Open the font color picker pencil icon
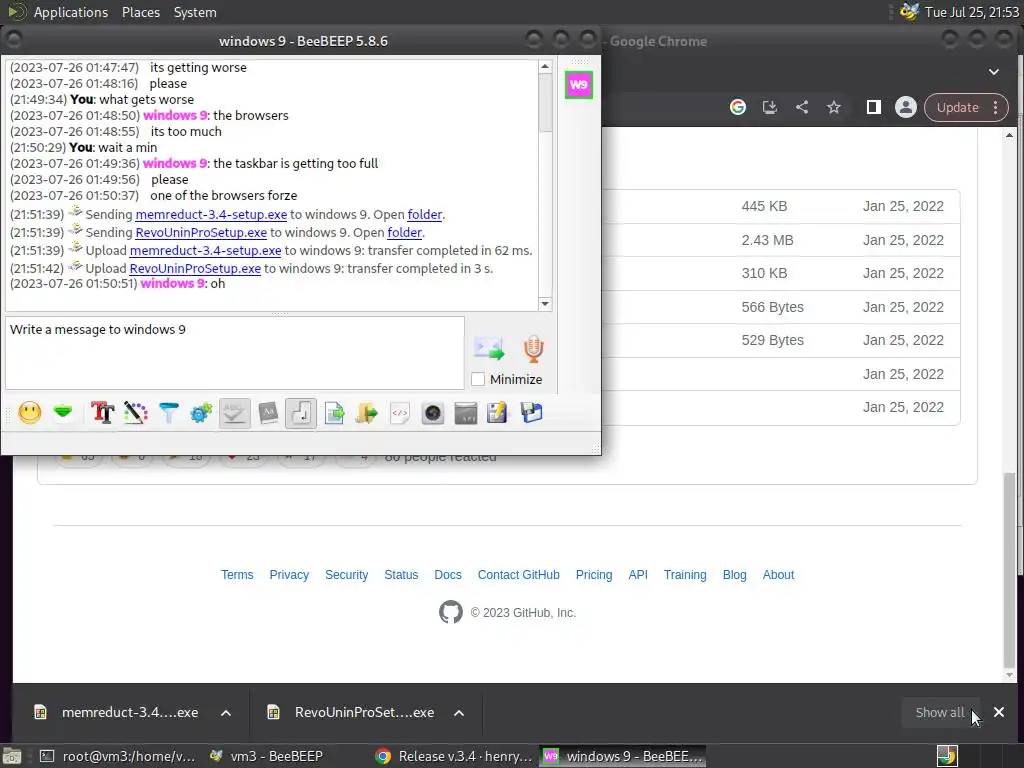This screenshot has height=768, width=1024. [136, 413]
